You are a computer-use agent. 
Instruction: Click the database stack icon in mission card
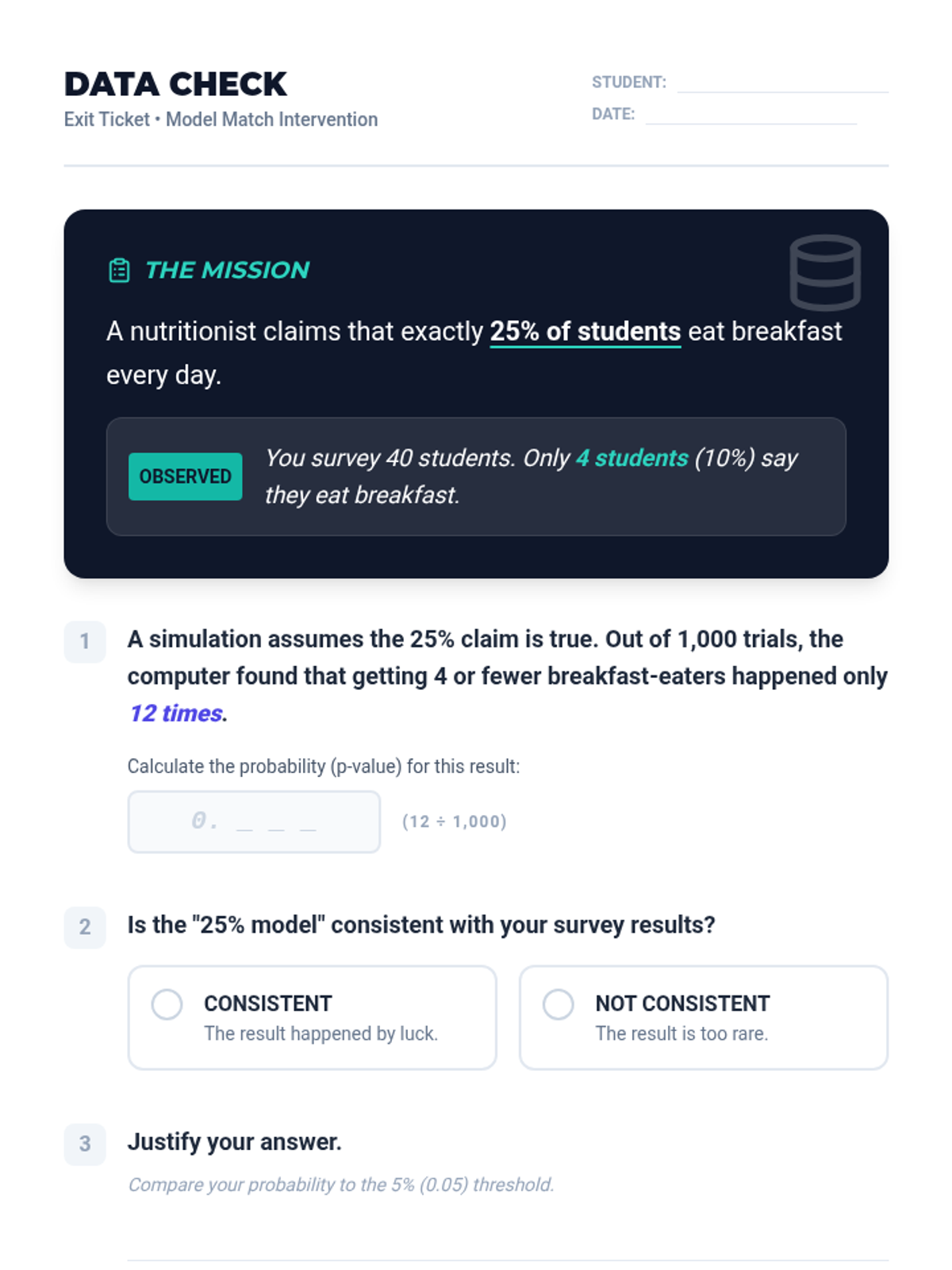pyautogui.click(x=825, y=272)
